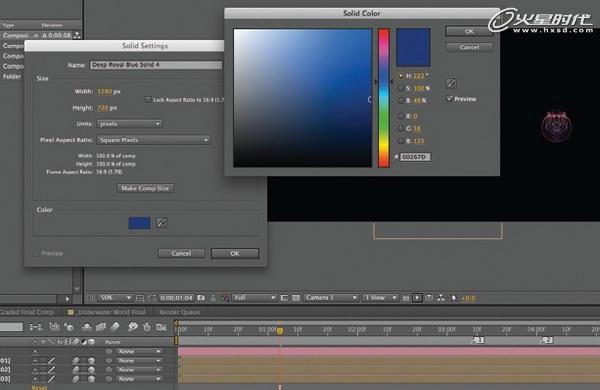Click OK in the Solid Color dialog
The width and height of the screenshot is (600, 390).
[469, 31]
